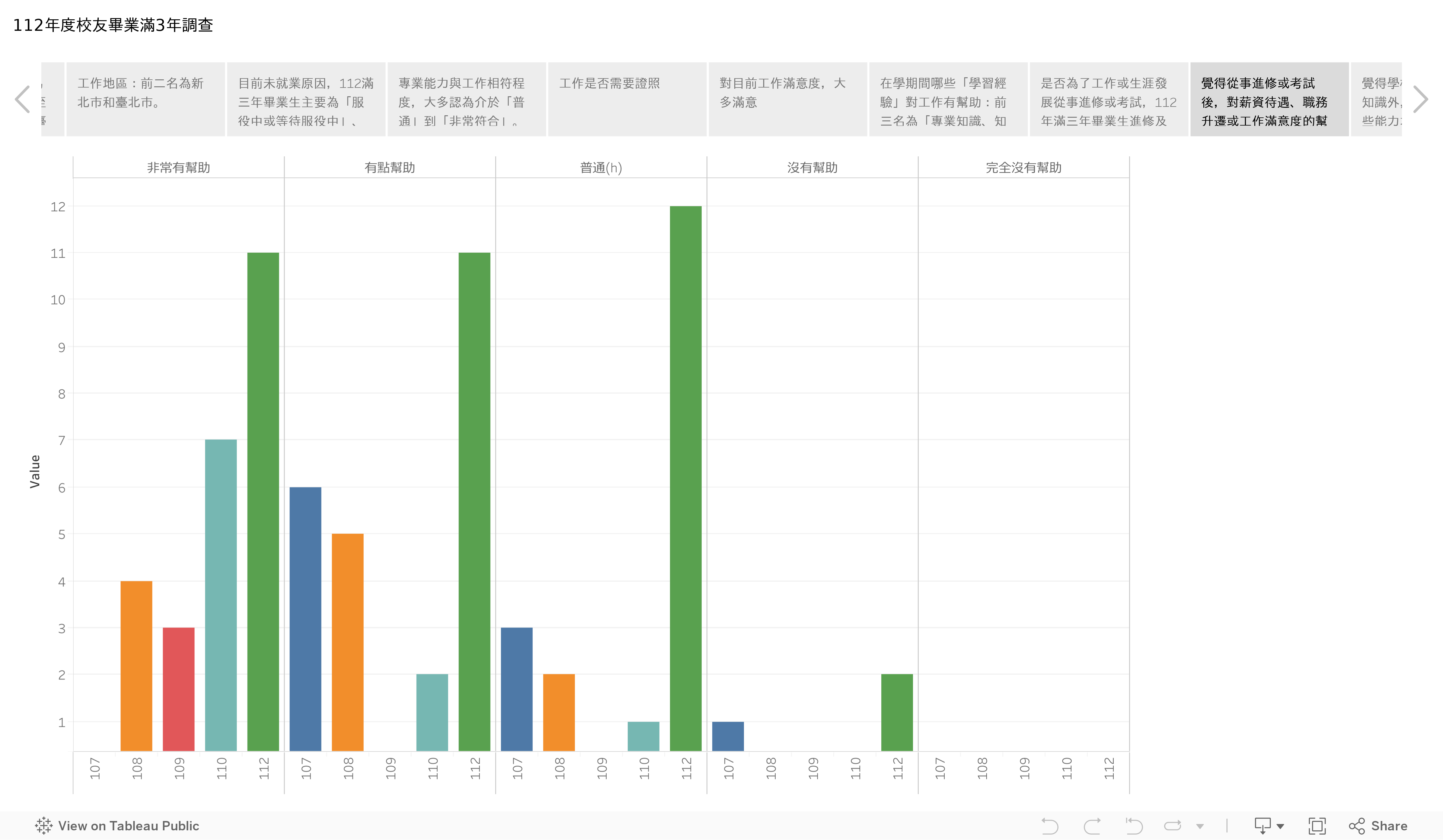Click axis label 107 under 非常有幫助
Screen dimensions: 1443x840
94,768
